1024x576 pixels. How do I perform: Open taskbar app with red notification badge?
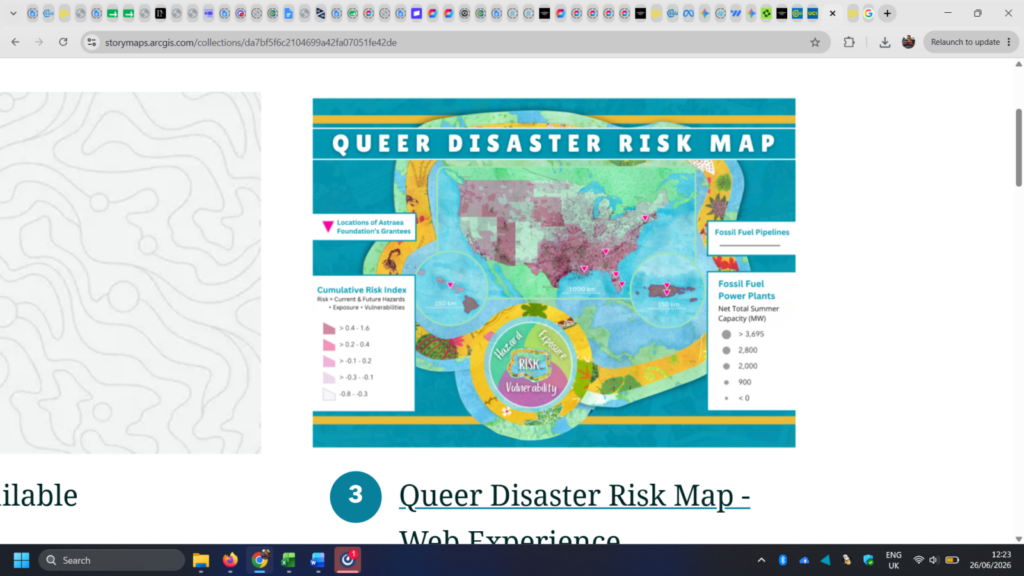pyautogui.click(x=347, y=560)
